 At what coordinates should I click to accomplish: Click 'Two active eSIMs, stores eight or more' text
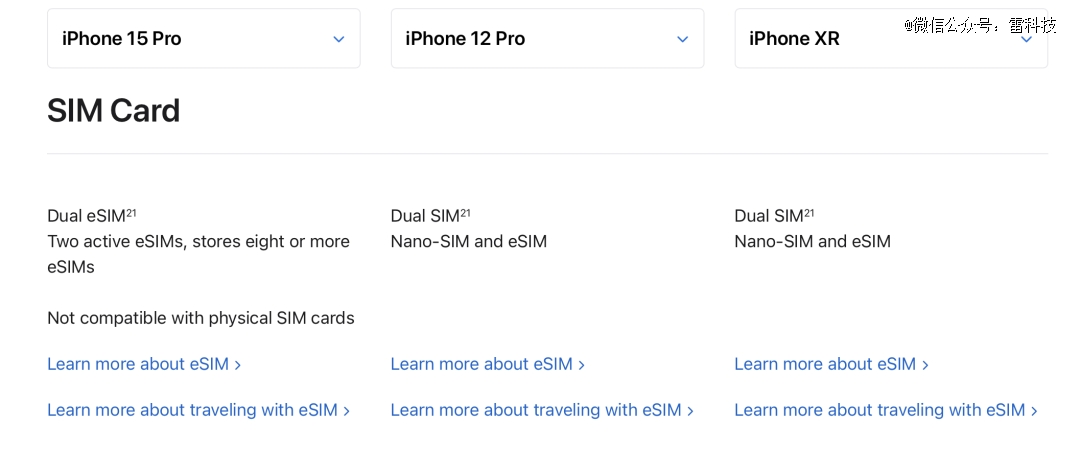198,242
